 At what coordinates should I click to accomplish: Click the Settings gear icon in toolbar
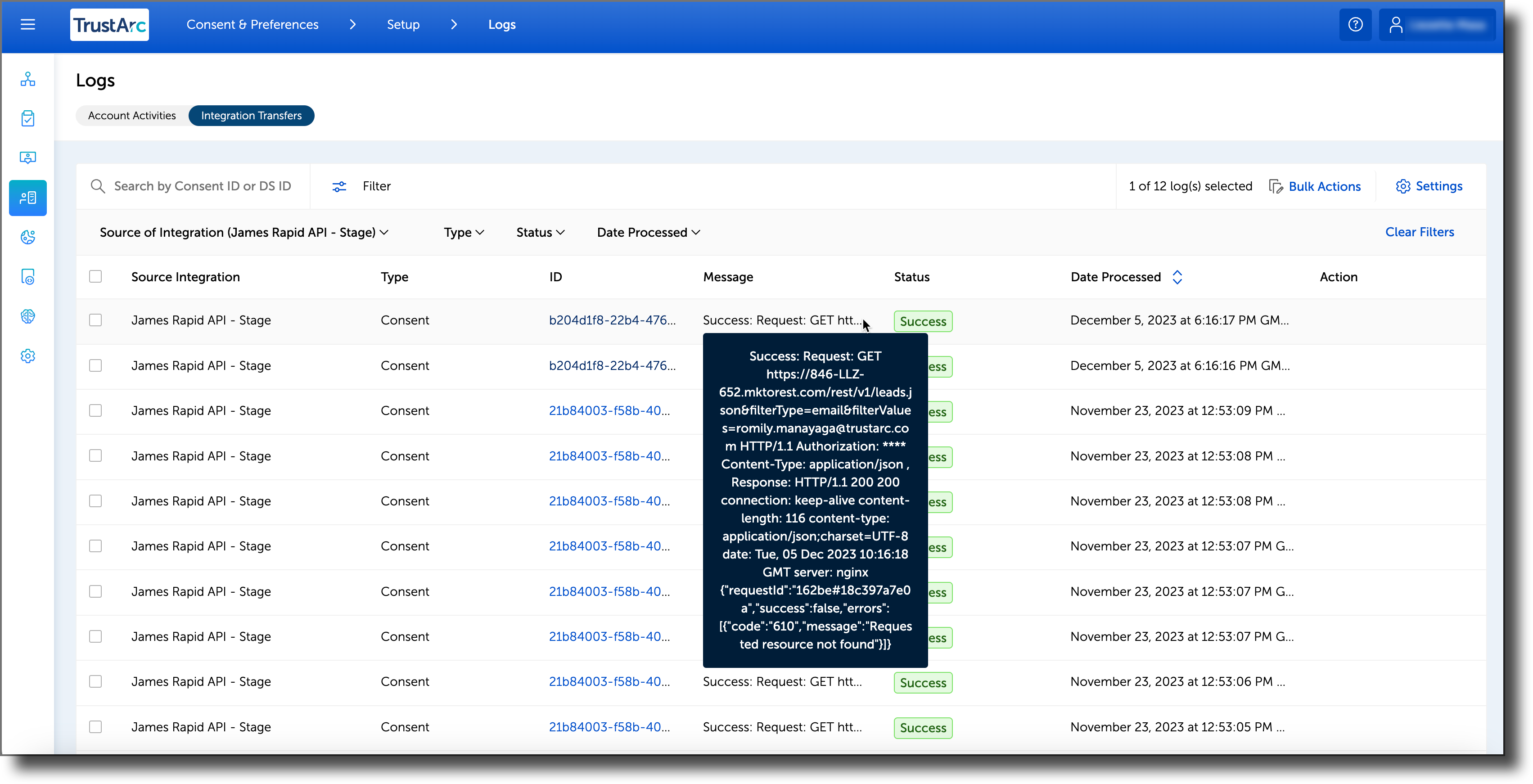point(1402,186)
